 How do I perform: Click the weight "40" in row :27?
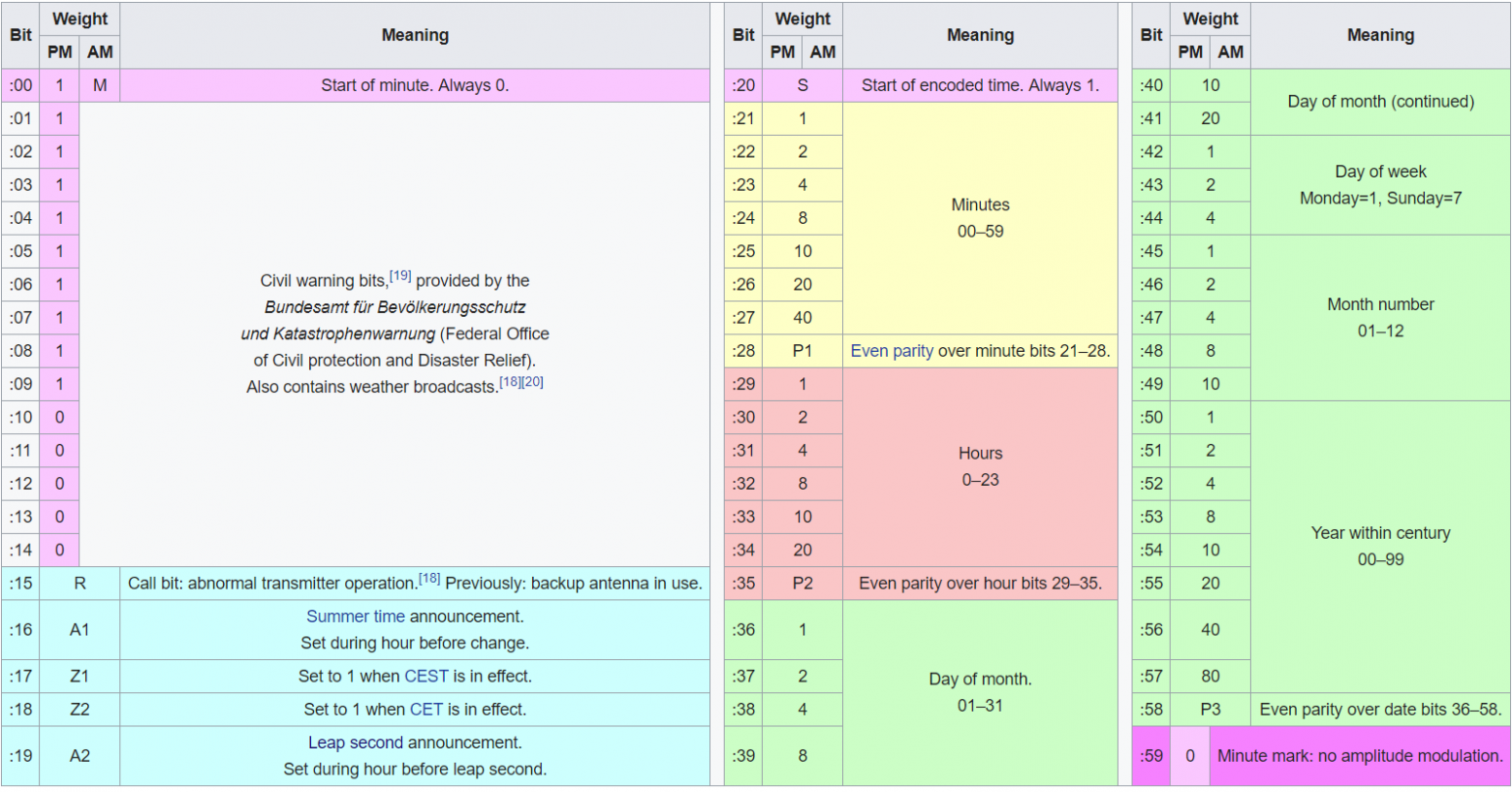click(803, 318)
